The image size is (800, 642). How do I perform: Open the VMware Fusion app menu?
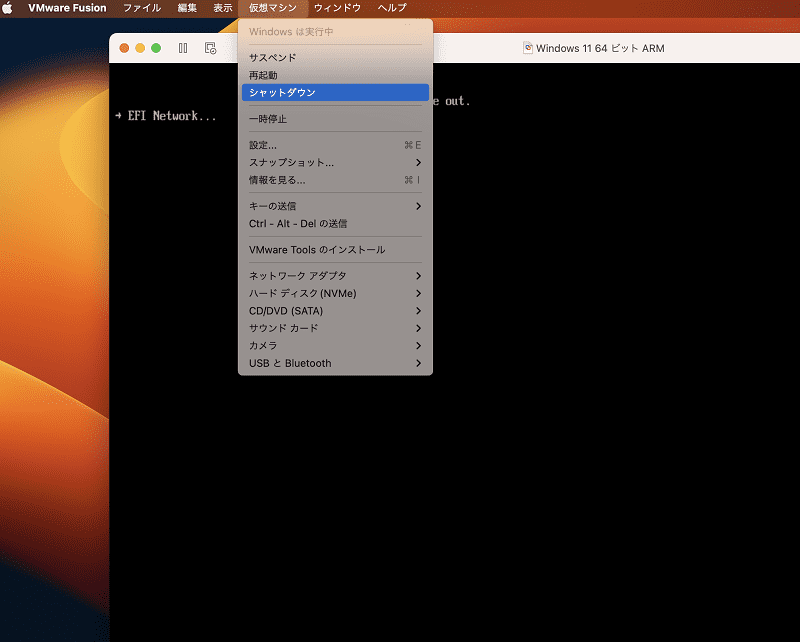coord(67,8)
